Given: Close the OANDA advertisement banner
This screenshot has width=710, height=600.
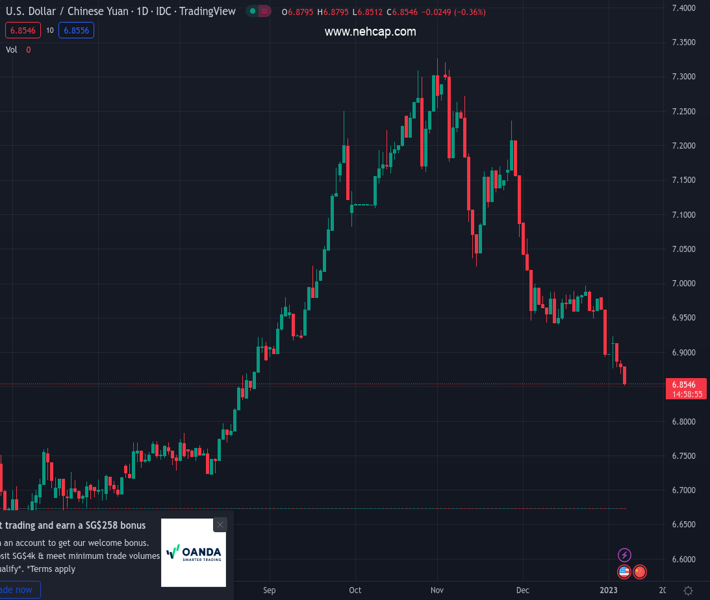Looking at the screenshot, I should click(220, 525).
